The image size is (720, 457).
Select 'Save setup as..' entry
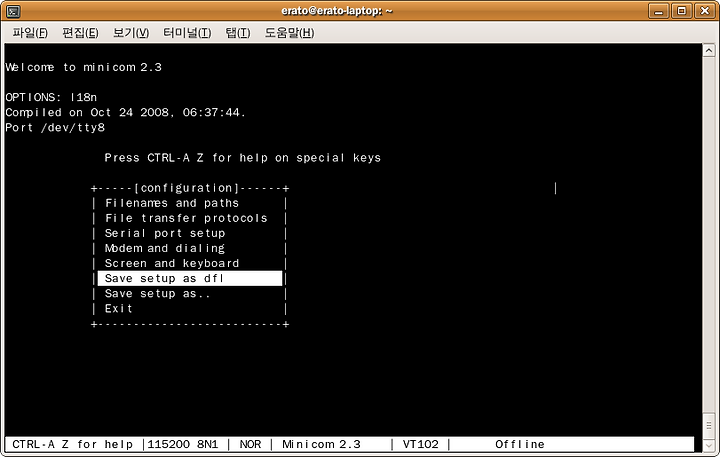click(158, 293)
